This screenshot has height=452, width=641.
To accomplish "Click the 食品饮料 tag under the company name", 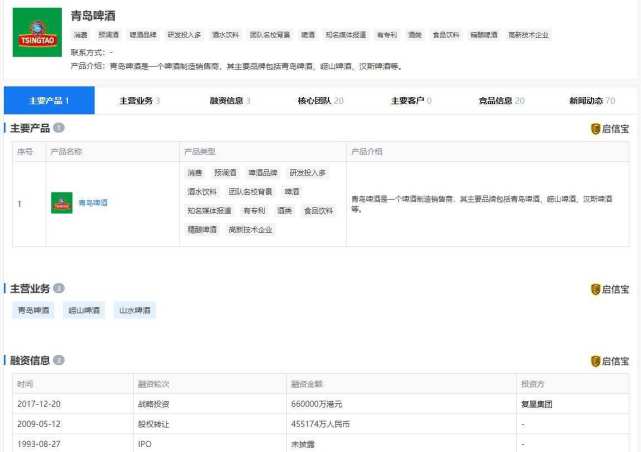I will tap(446, 35).
